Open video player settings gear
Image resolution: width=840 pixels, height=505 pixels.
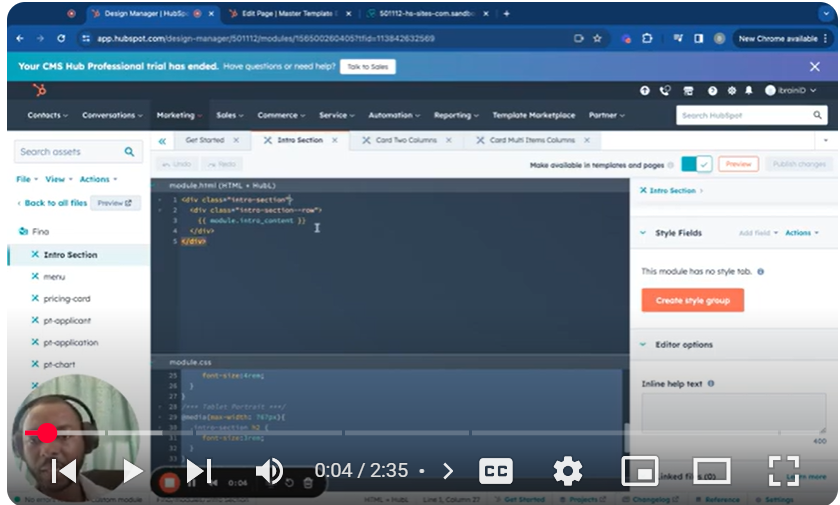pyautogui.click(x=568, y=471)
